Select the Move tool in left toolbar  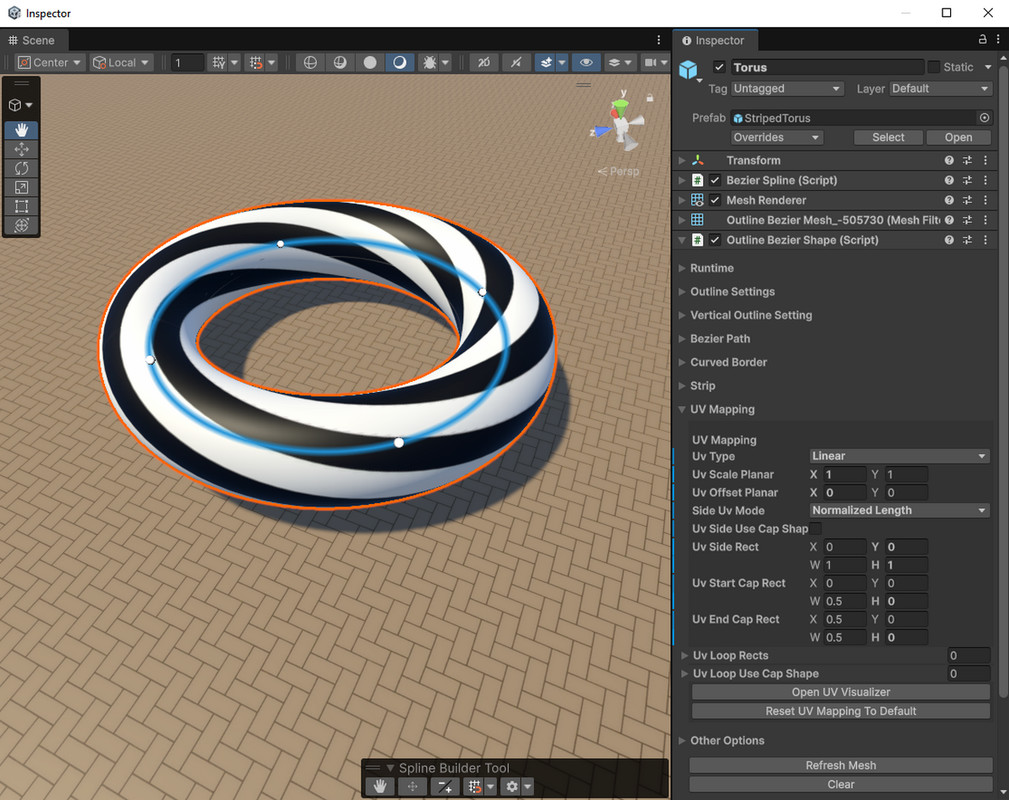[x=21, y=149]
